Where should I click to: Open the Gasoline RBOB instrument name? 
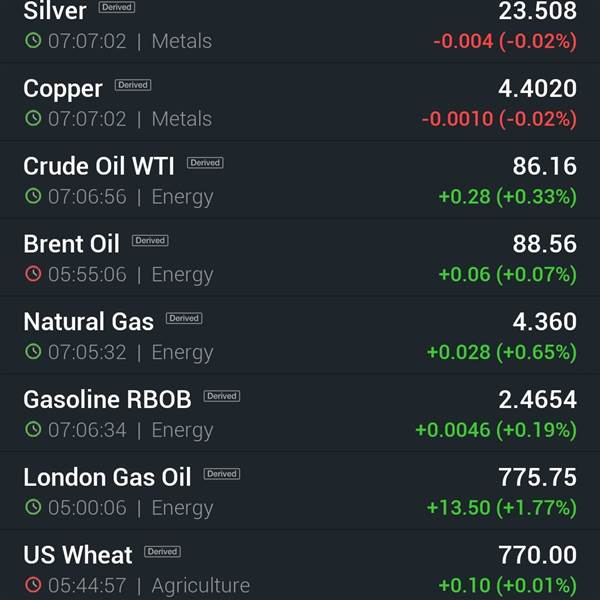click(107, 399)
